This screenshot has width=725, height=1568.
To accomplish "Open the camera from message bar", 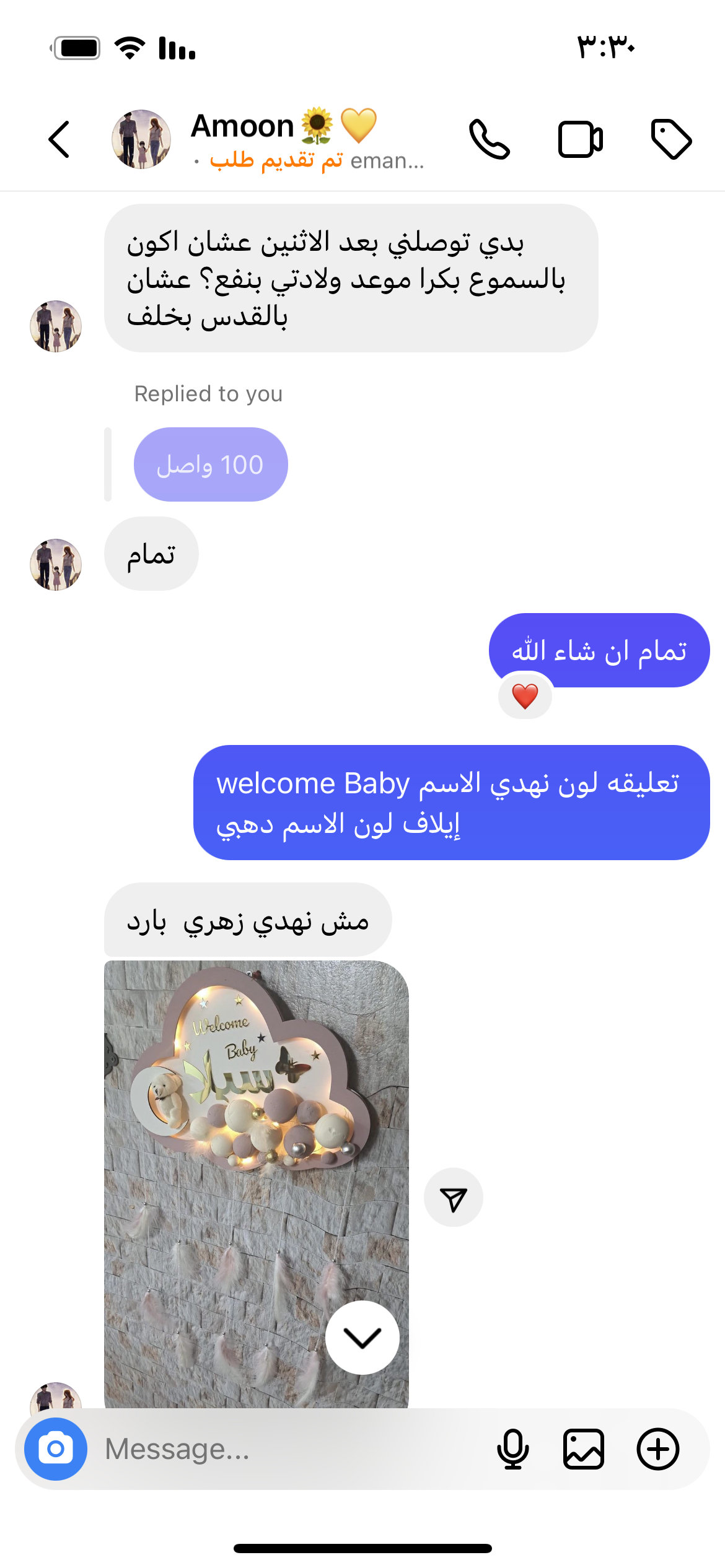I will 56,1449.
